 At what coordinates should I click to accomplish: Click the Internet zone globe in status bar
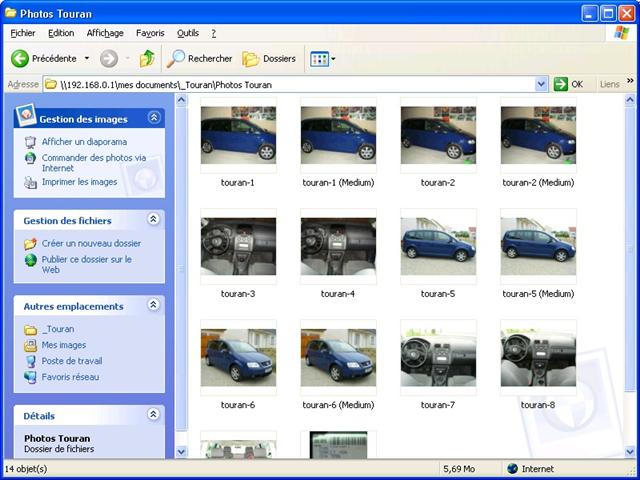[x=512, y=469]
